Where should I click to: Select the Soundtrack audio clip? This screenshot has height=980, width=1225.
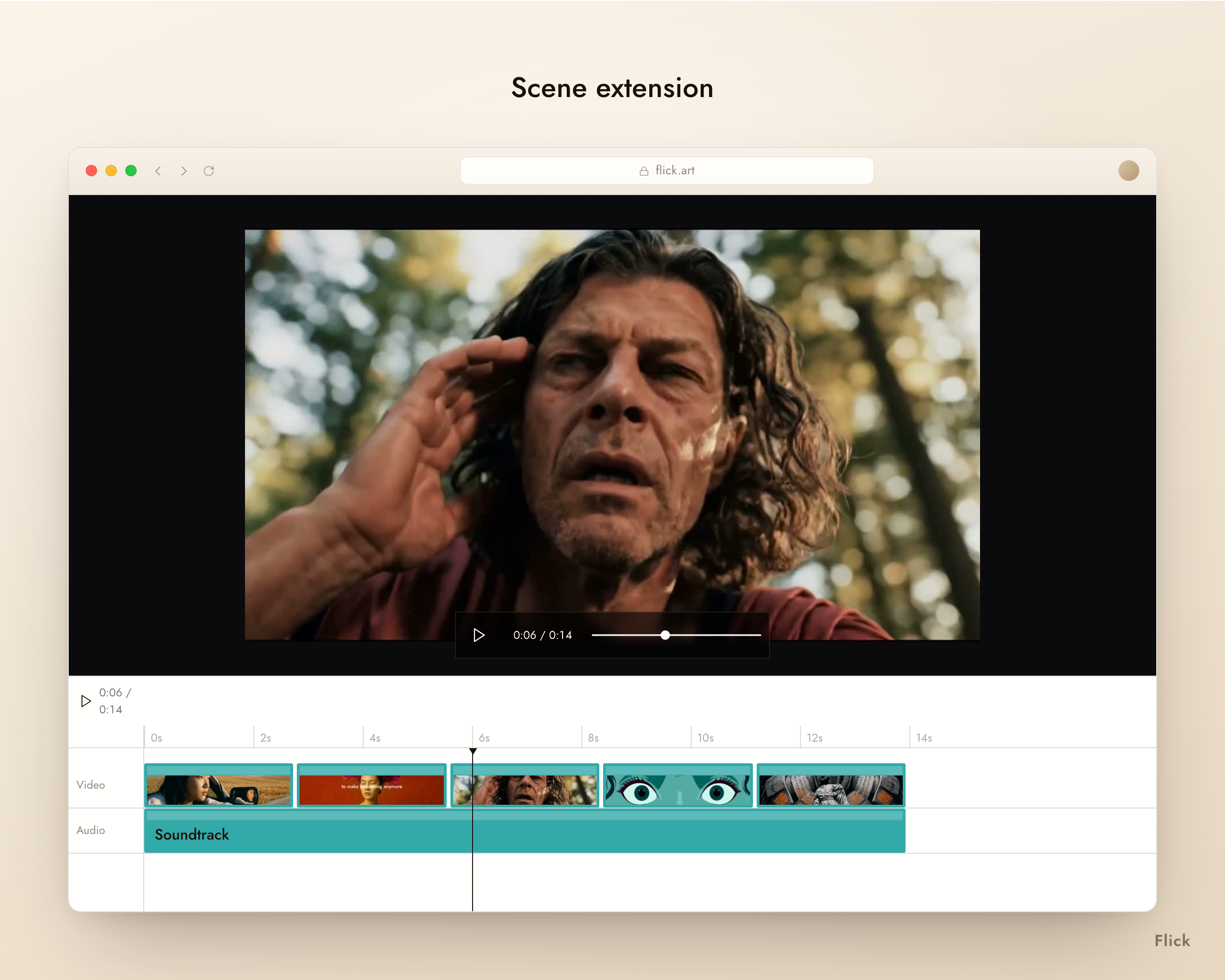click(525, 831)
